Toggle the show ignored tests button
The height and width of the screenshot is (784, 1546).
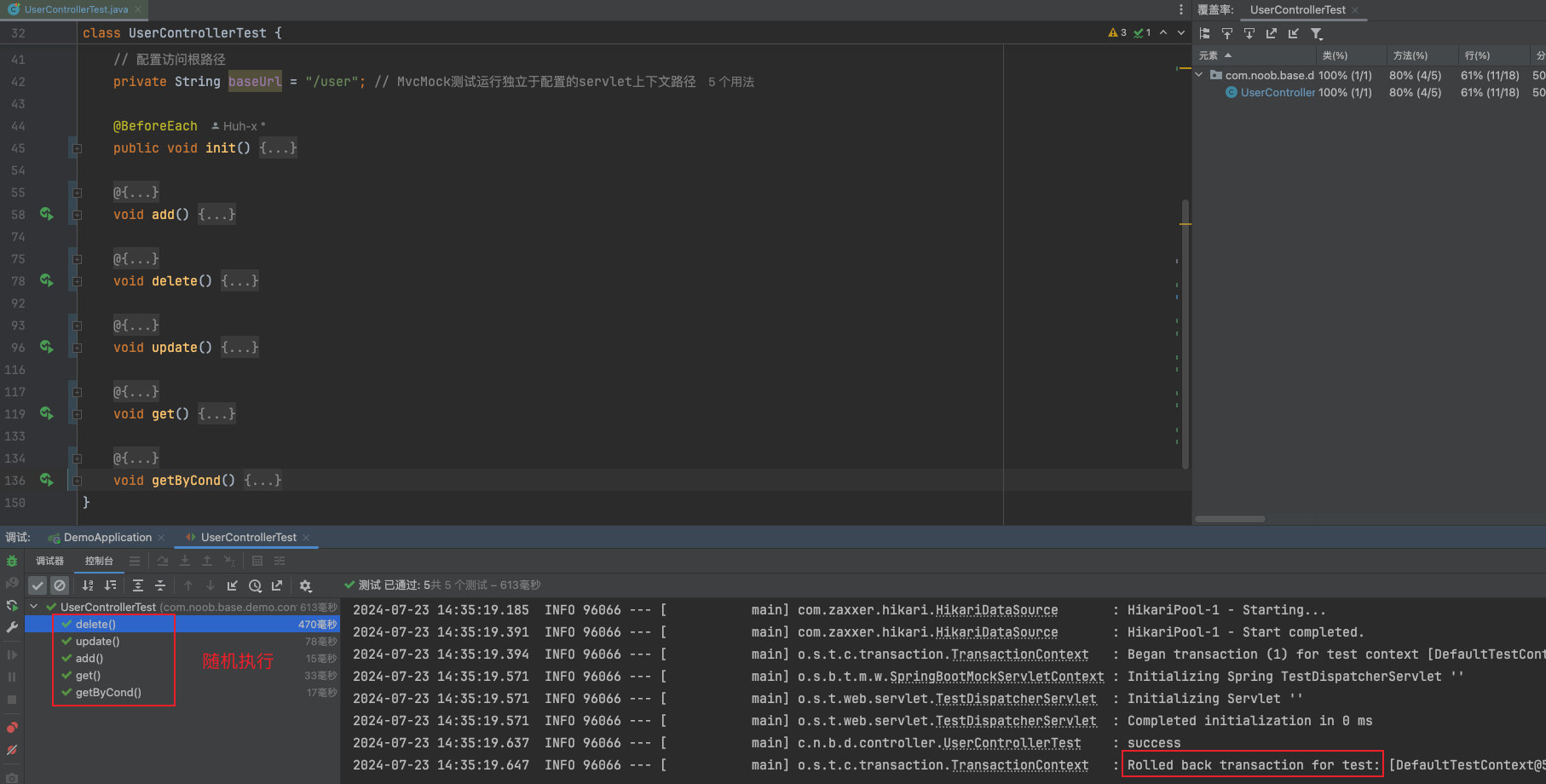[60, 585]
